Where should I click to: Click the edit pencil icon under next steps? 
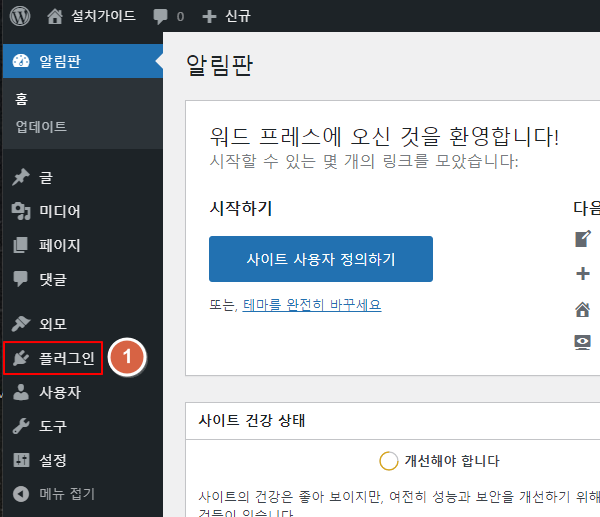(583, 239)
